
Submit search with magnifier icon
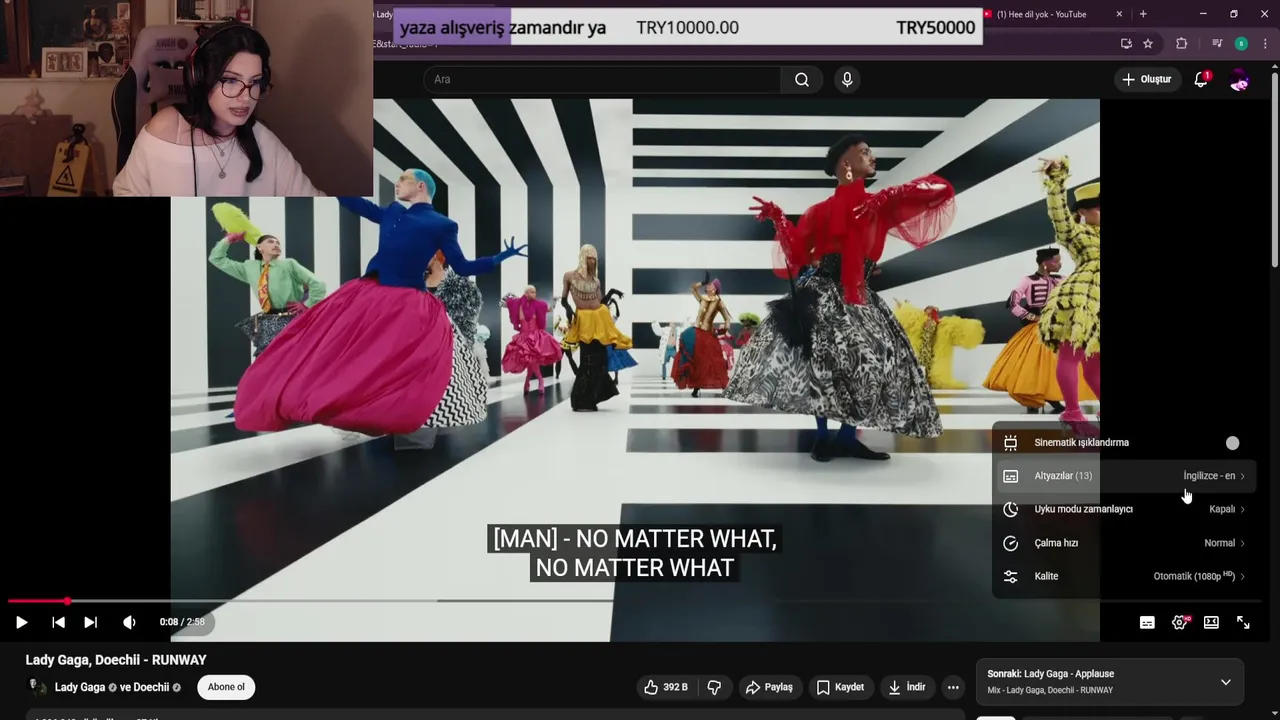(x=802, y=79)
